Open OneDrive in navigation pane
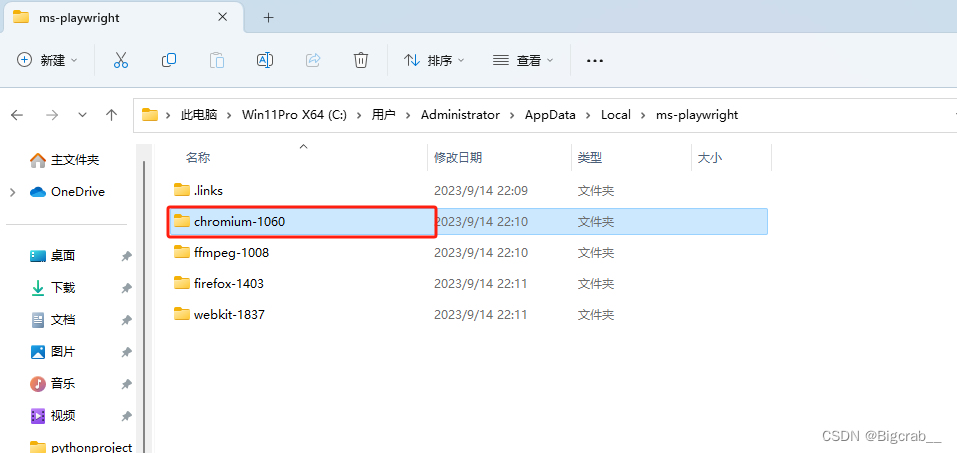This screenshot has width=957, height=453. pos(68,192)
